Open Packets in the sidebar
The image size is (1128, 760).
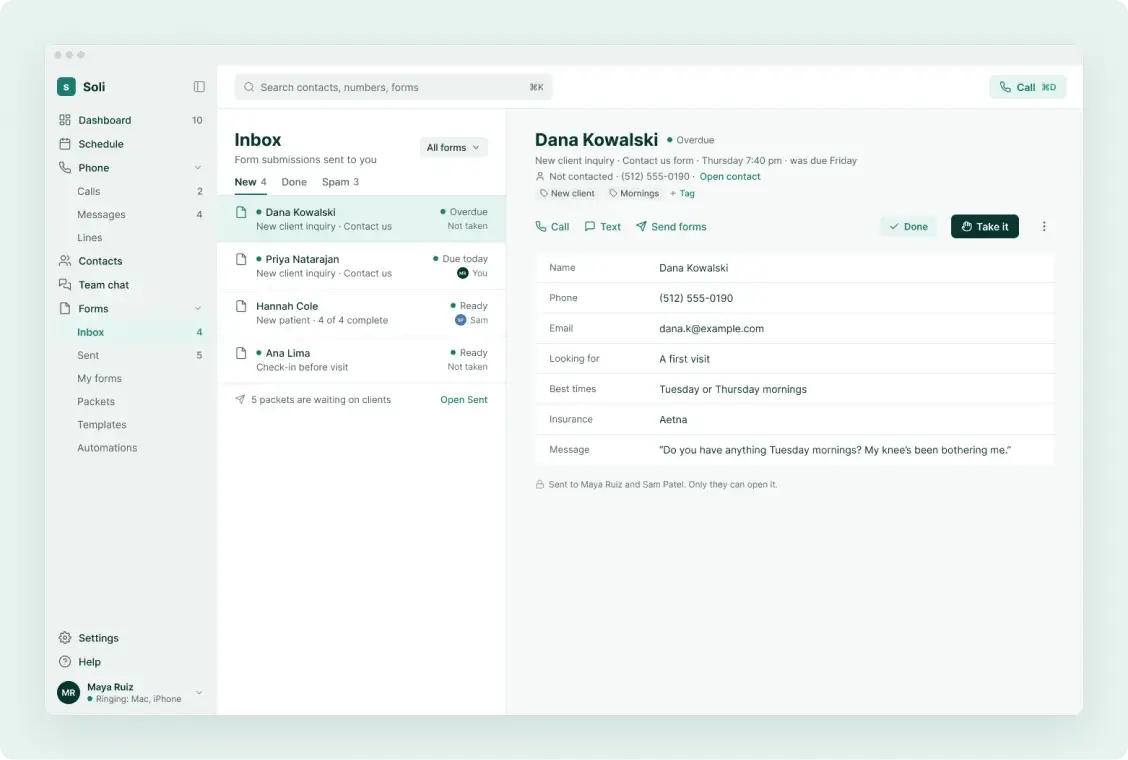click(130, 401)
